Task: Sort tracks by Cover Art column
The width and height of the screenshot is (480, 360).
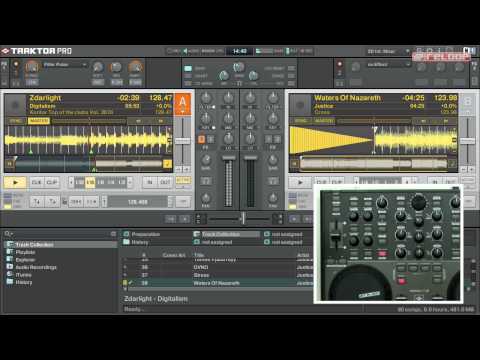Action: [174, 255]
